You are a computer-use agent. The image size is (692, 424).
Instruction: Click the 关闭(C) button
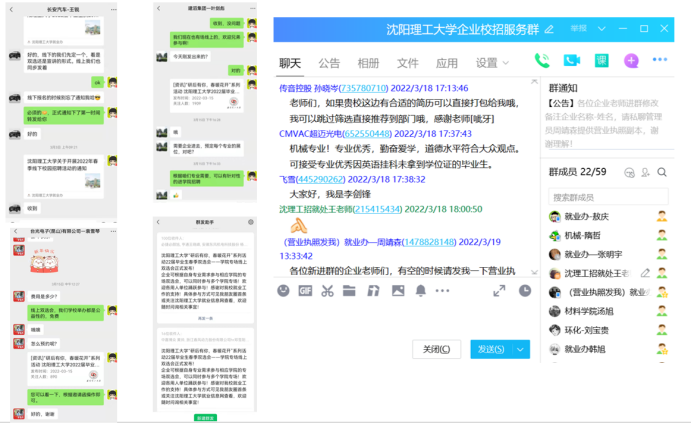pyautogui.click(x=436, y=349)
